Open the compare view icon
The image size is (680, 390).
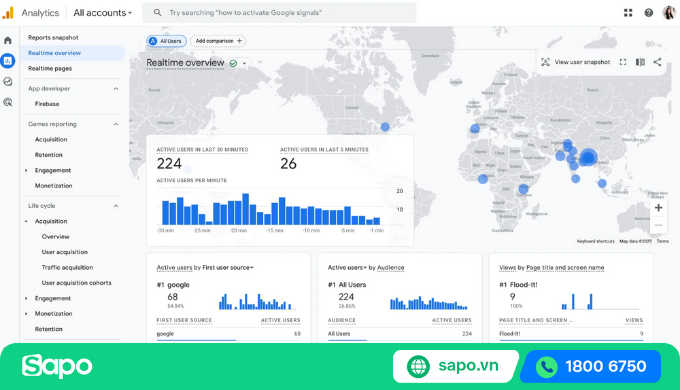640,62
